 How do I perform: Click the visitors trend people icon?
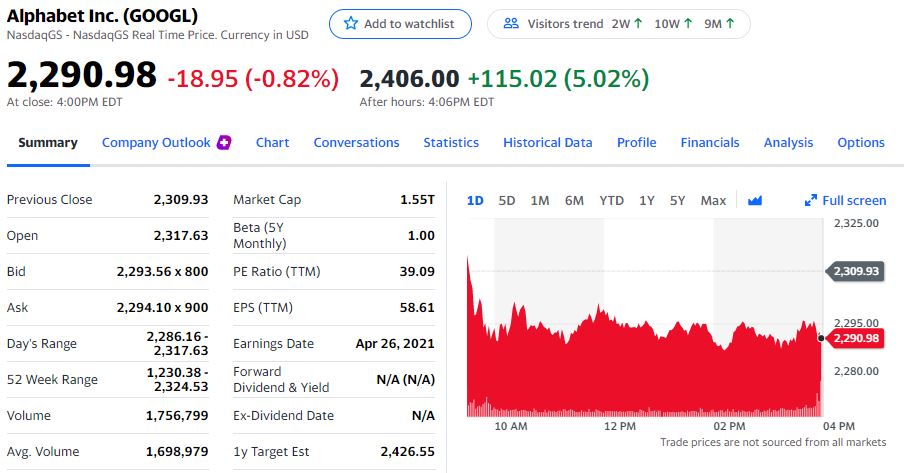tap(511, 24)
